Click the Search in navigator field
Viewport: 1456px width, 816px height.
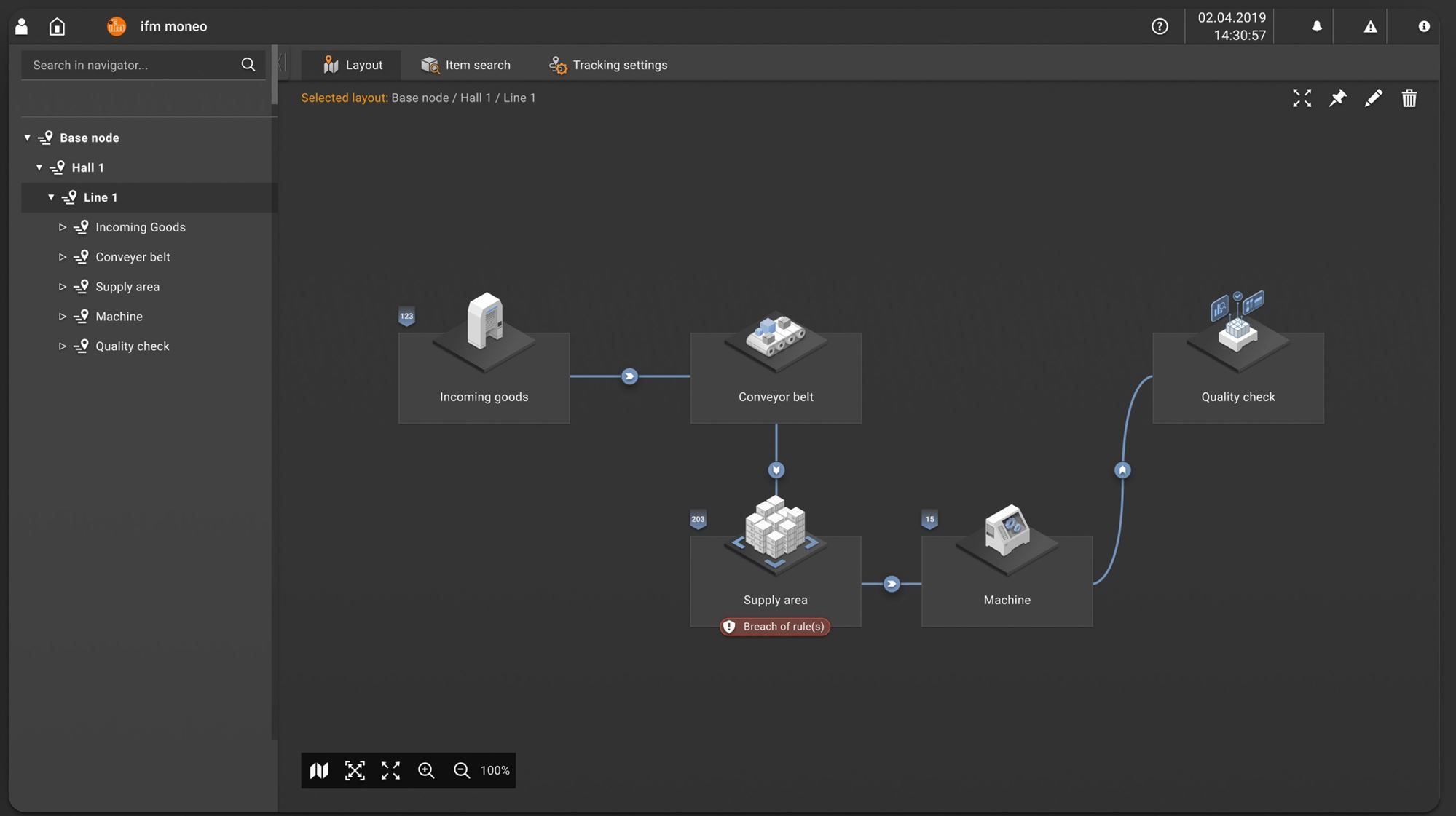(143, 65)
